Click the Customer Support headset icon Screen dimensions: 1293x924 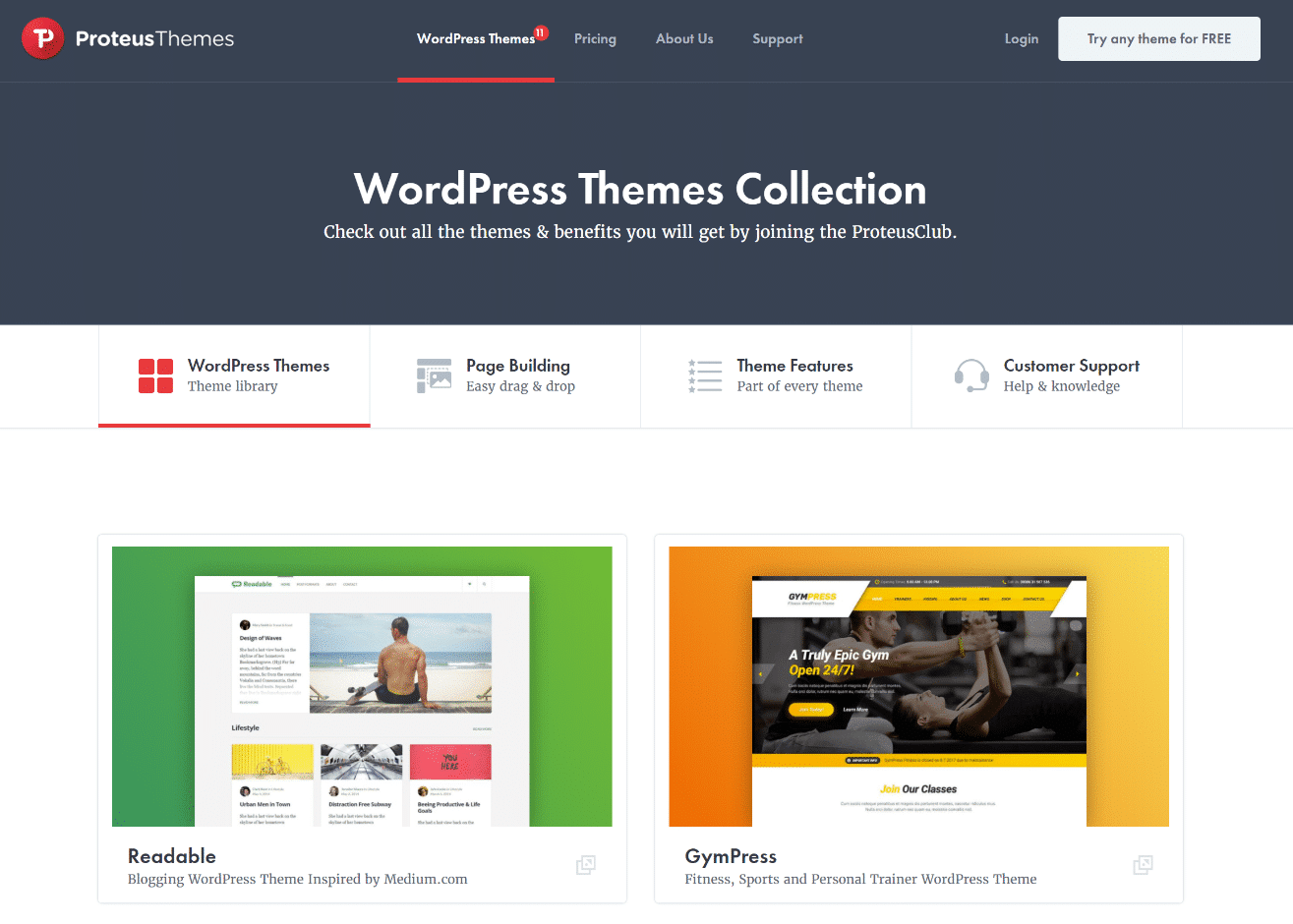point(971,375)
